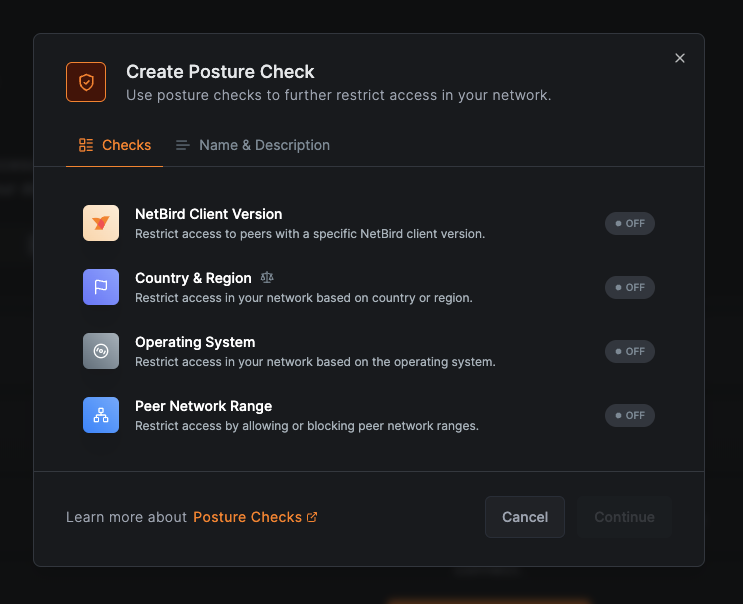Enable the NetBird Client Version check
Viewport: 743px width, 604px height.
pyautogui.click(x=629, y=223)
